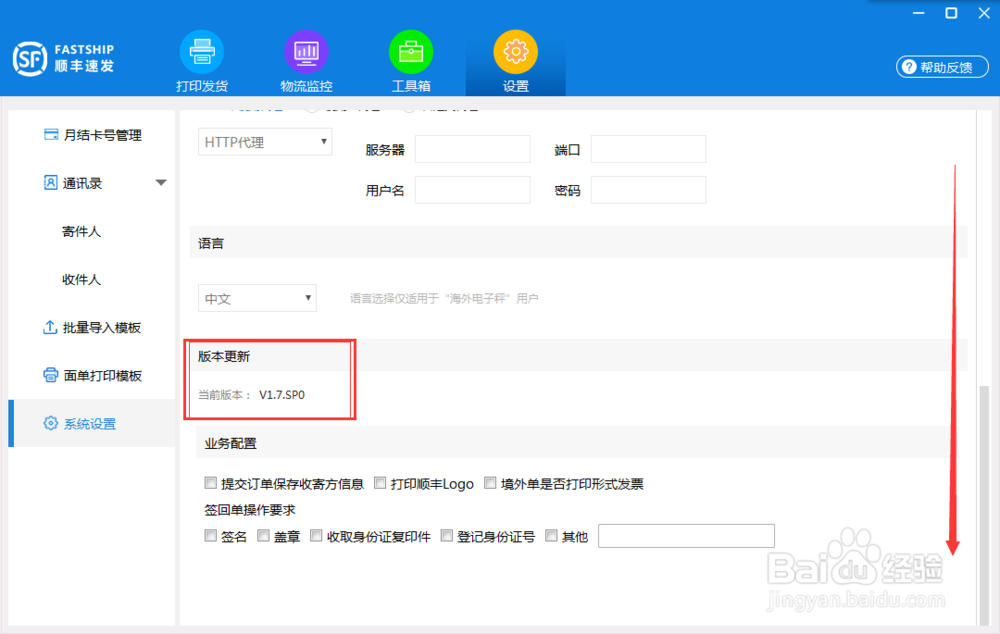1000x634 pixels.
Task: Collapse the 通讯录 section via its arrow
Action: pyautogui.click(x=160, y=183)
